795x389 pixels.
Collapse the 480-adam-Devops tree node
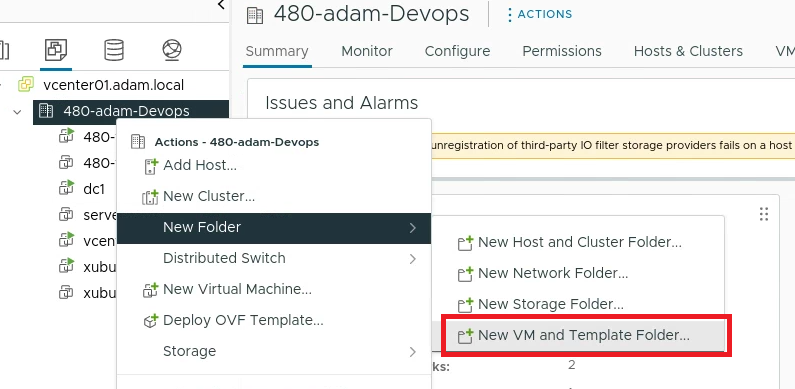[x=18, y=112]
